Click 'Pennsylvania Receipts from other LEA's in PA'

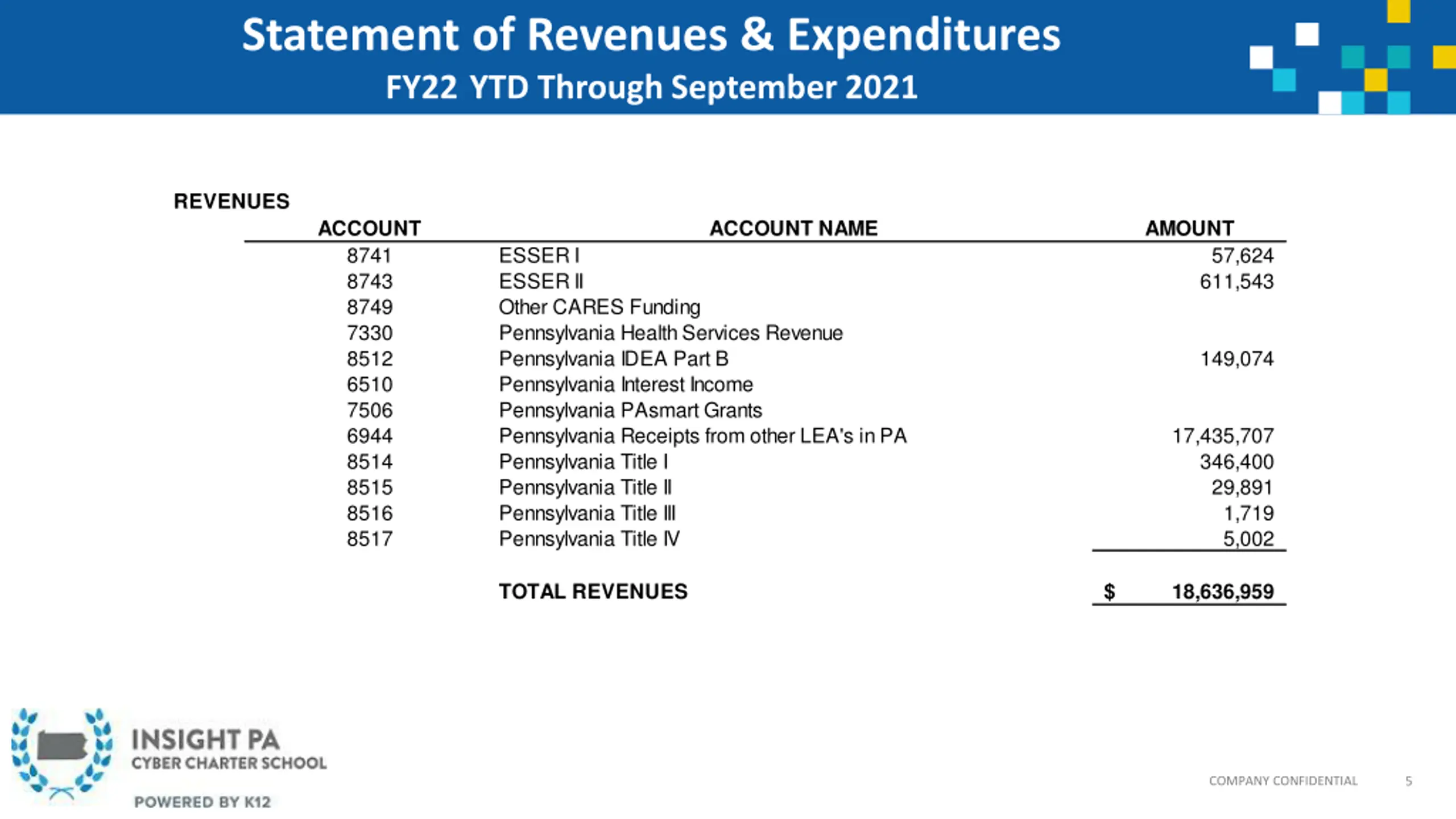coord(703,436)
